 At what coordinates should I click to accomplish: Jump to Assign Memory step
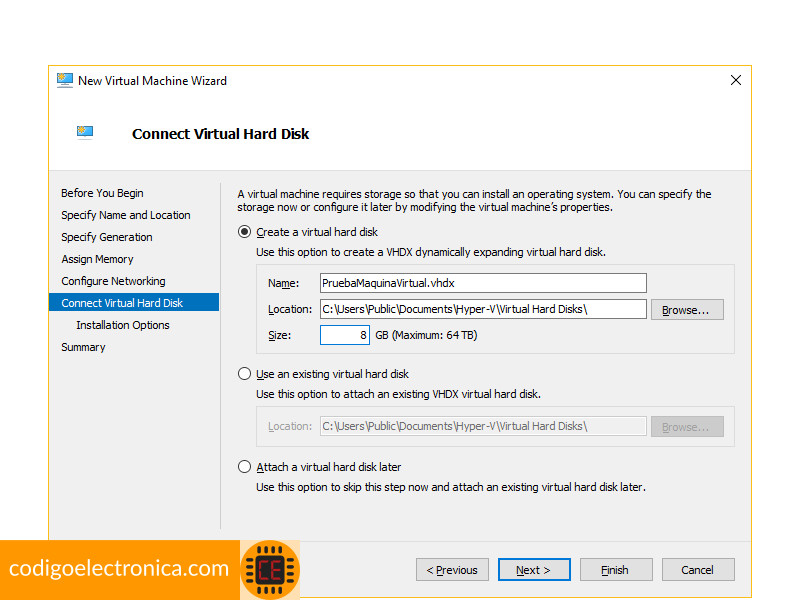point(97,259)
